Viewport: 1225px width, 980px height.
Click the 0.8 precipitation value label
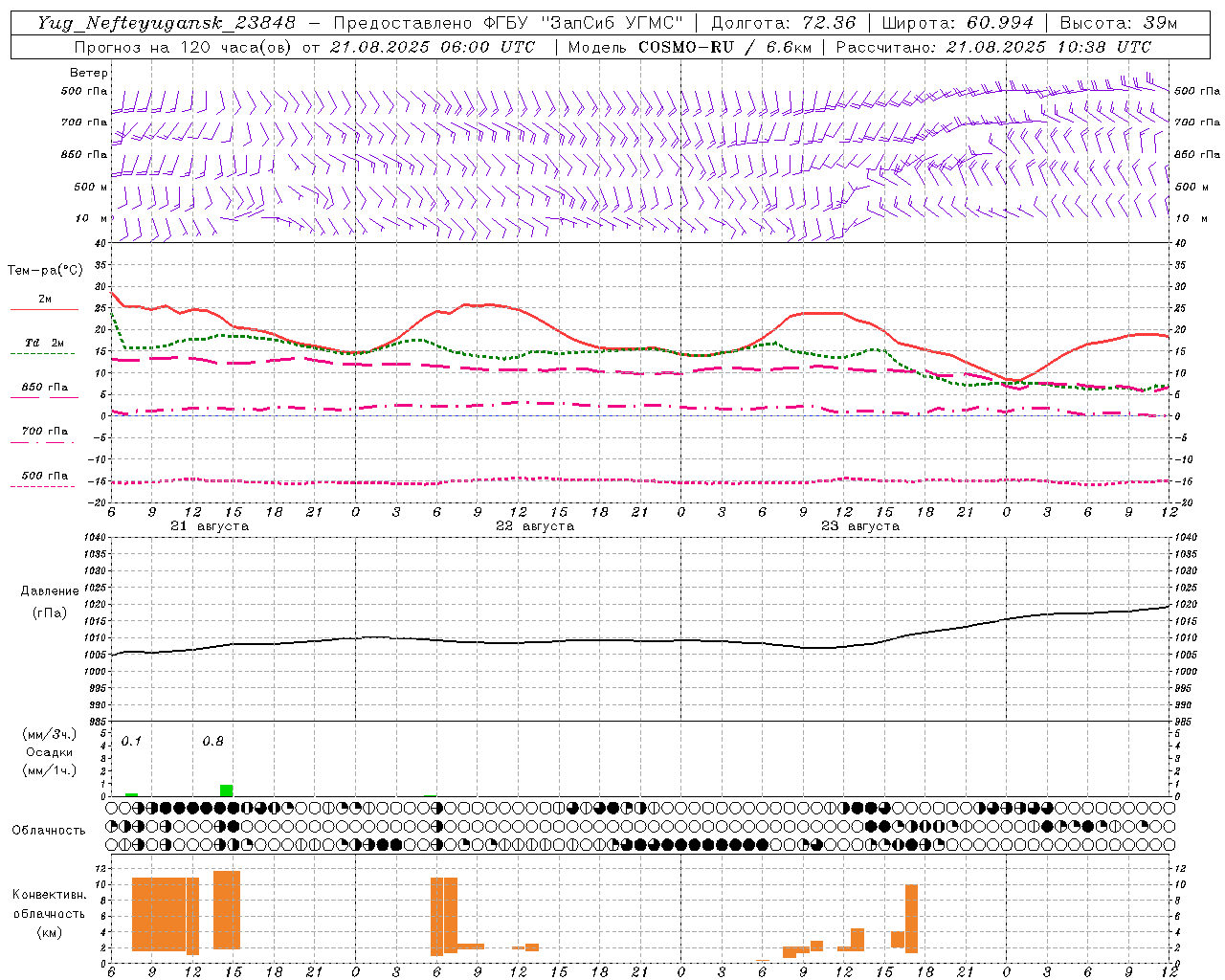coord(212,741)
